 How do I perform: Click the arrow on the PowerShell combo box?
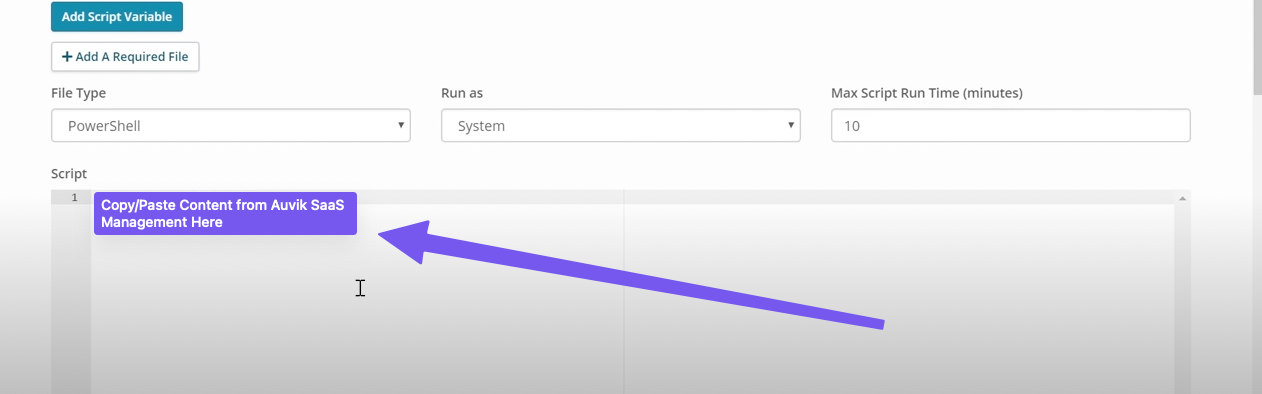point(400,126)
